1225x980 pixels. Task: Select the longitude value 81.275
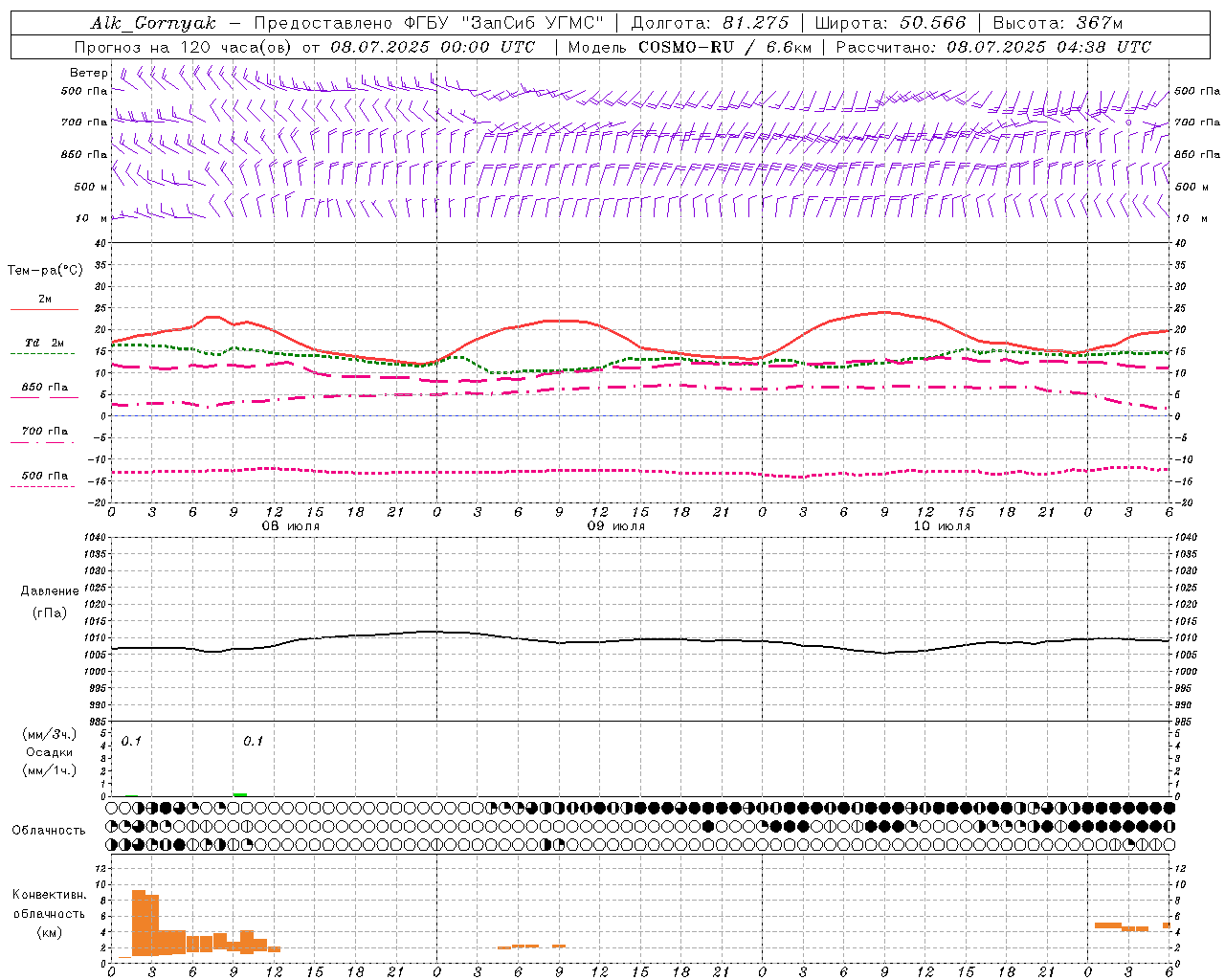756,23
